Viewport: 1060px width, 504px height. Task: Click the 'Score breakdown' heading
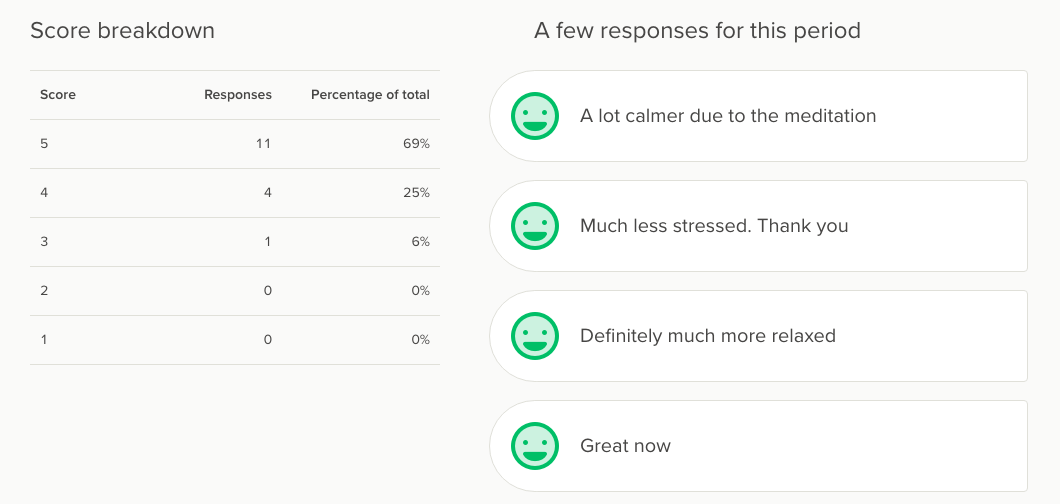tap(122, 31)
